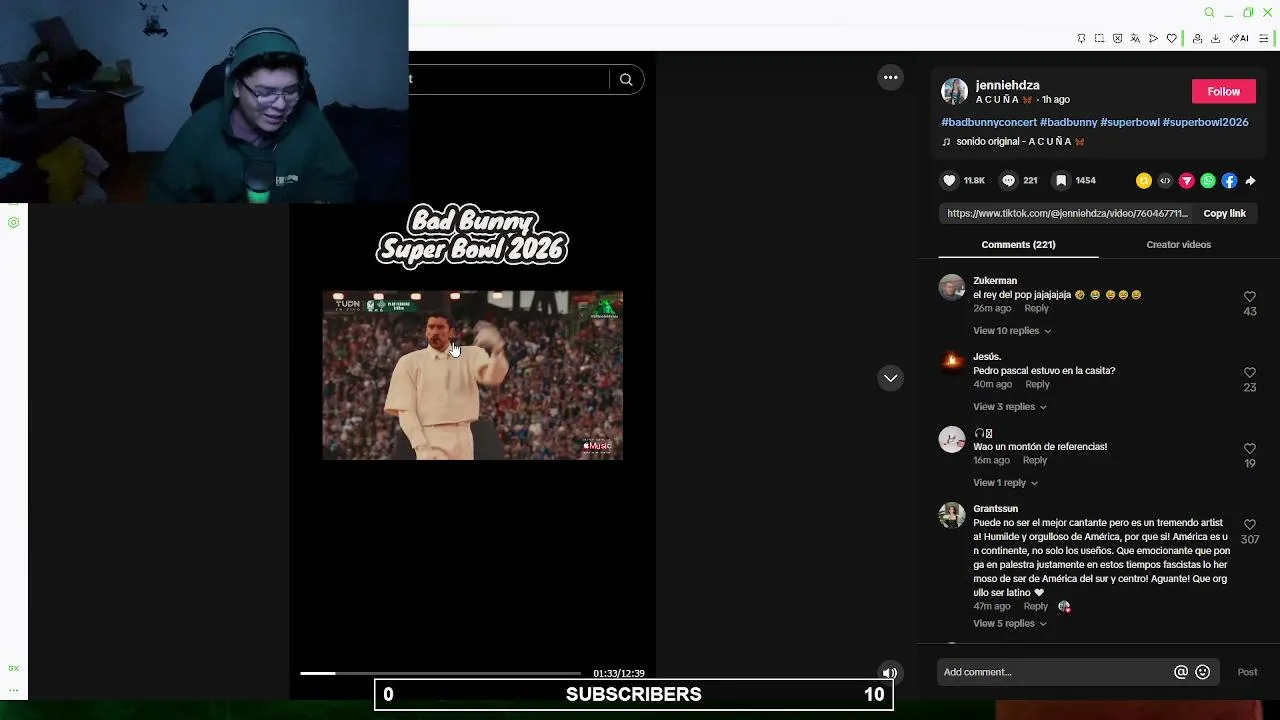Viewport: 1280px width, 720px height.
Task: Click the browser send/flow arrow icon
Action: pos(1153,39)
